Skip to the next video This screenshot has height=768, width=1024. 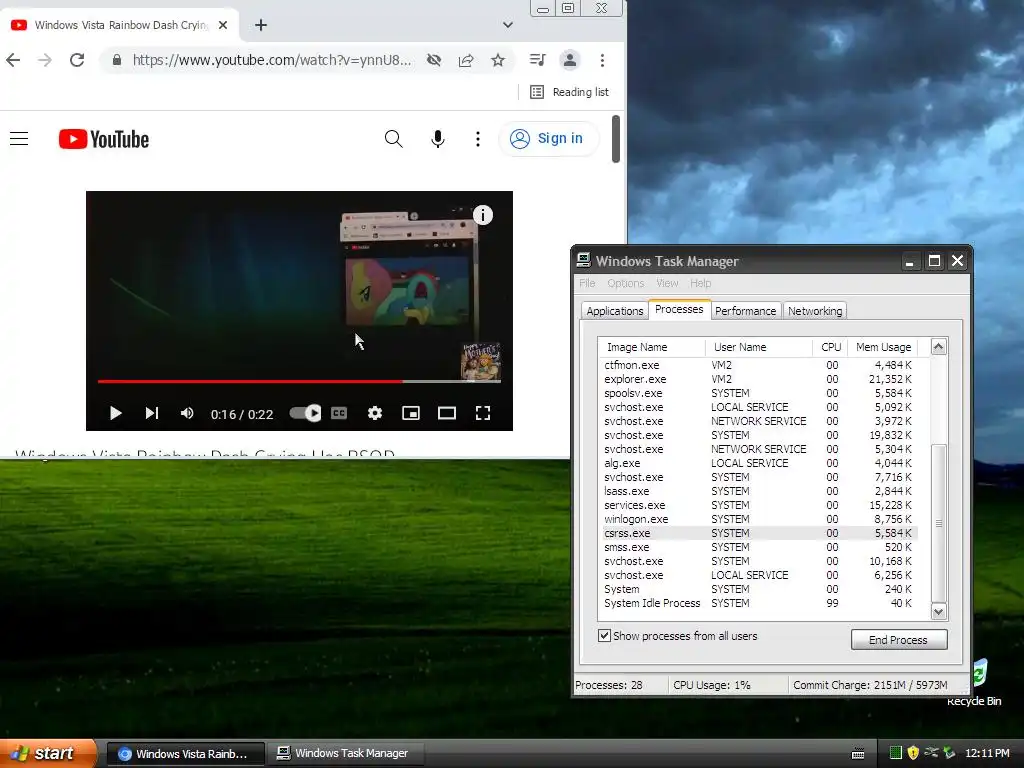coord(152,413)
